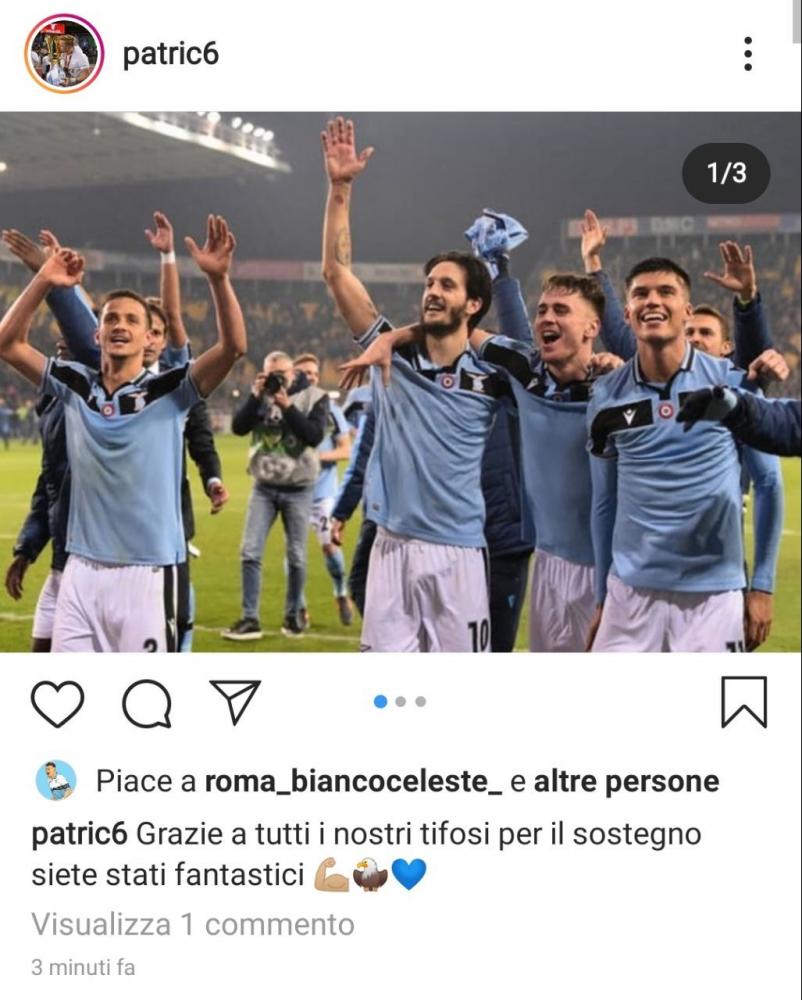Save the post with the bookmark icon
Image resolution: width=802 pixels, height=1000 pixels.
pos(744,702)
